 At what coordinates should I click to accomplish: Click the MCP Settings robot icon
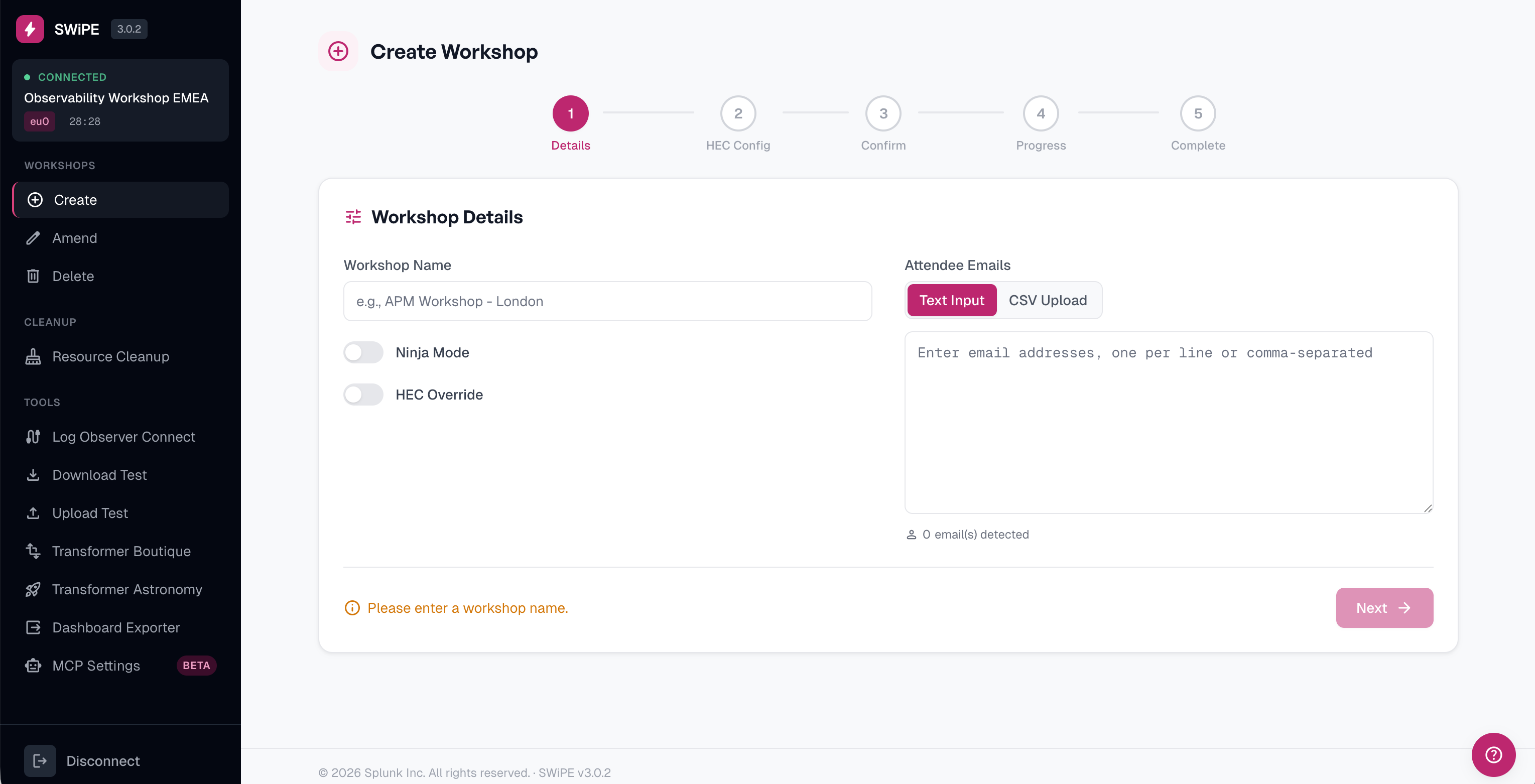click(x=33, y=666)
